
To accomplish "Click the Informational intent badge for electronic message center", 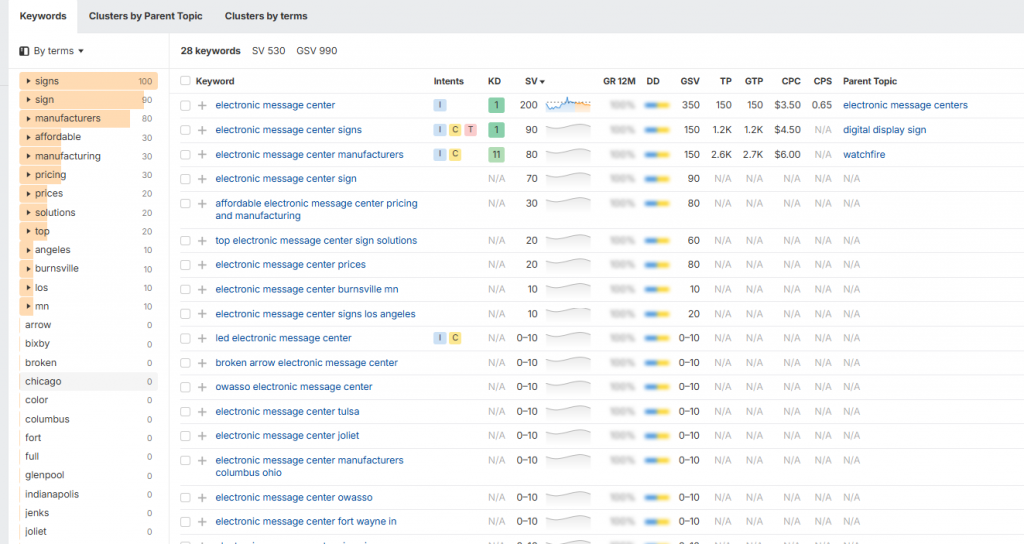I will pyautogui.click(x=440, y=105).
